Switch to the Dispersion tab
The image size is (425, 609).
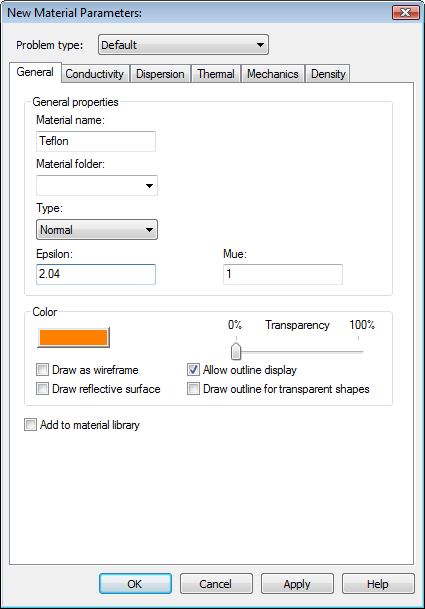tap(160, 74)
